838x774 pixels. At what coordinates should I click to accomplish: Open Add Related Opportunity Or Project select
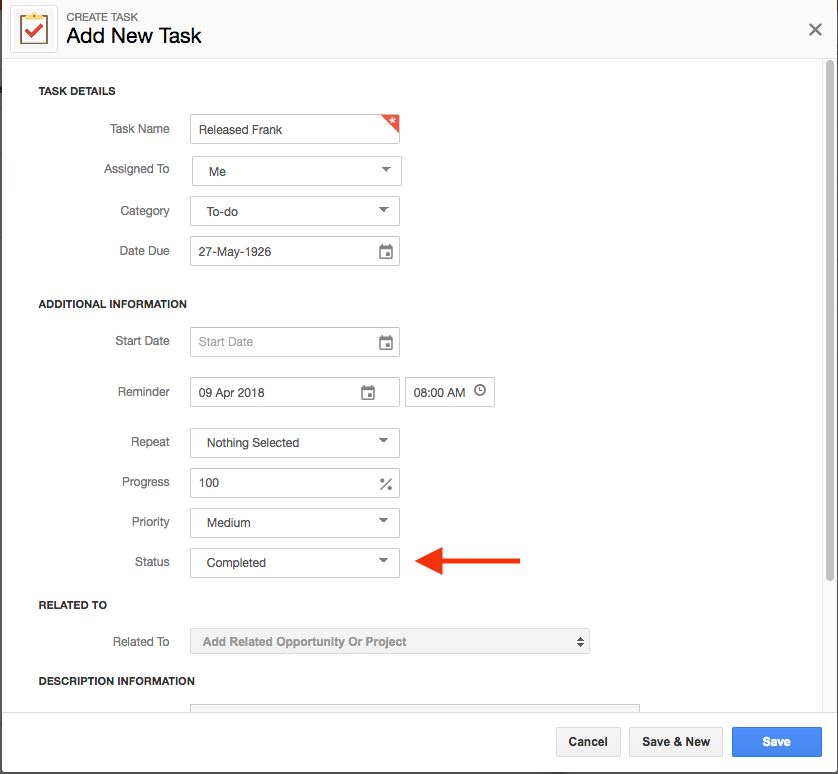coord(390,641)
